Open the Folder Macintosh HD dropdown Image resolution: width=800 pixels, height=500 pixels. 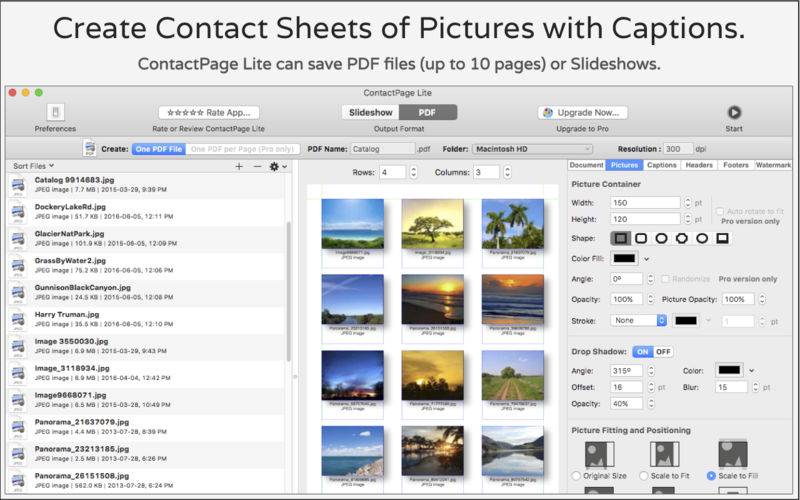tap(532, 149)
